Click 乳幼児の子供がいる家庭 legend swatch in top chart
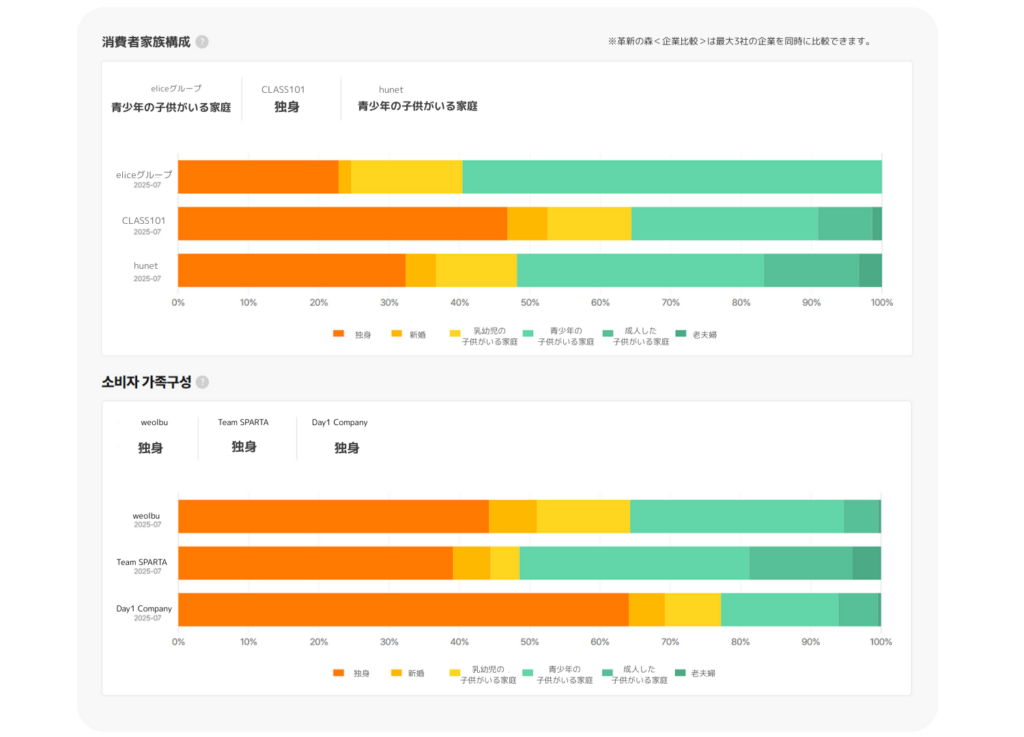 [455, 333]
